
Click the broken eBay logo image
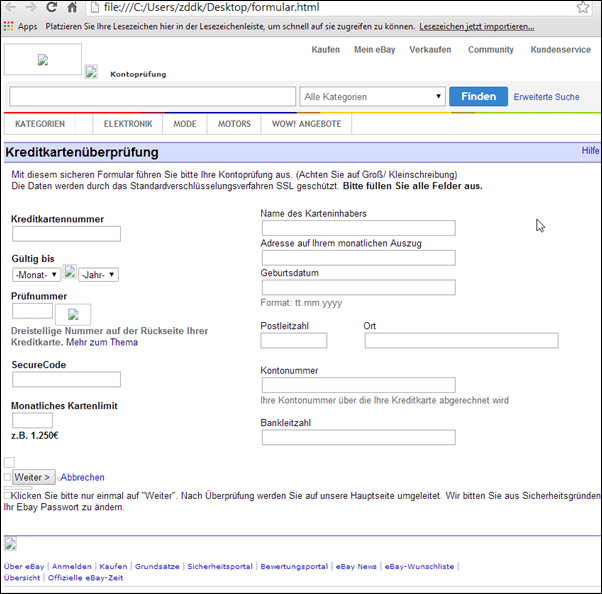pos(43,60)
